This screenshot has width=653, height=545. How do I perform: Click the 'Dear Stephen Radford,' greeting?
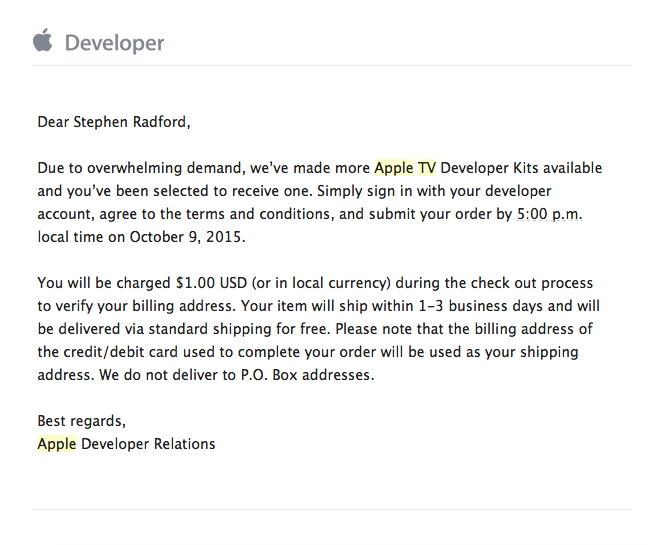click(x=114, y=122)
